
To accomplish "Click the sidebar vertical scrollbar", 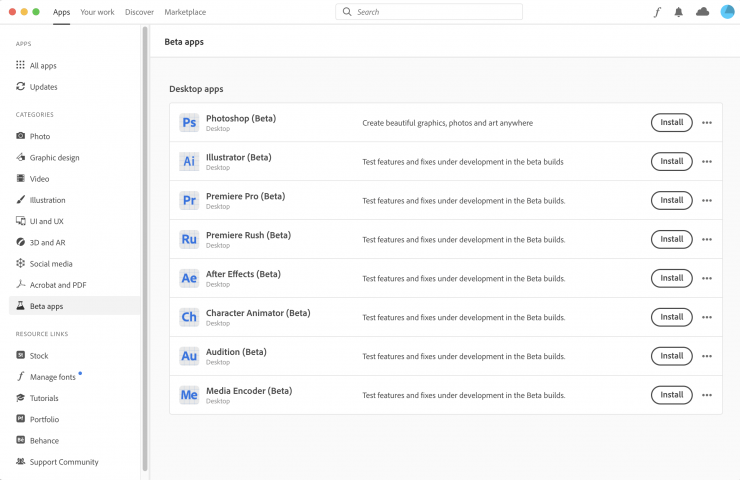I will point(145,250).
